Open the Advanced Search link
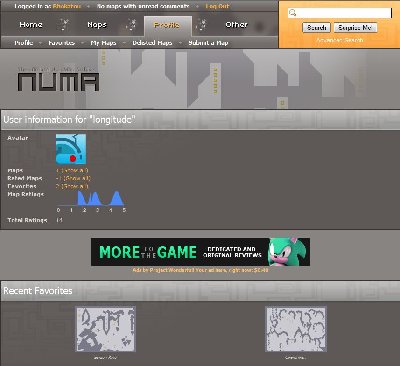 (340, 40)
